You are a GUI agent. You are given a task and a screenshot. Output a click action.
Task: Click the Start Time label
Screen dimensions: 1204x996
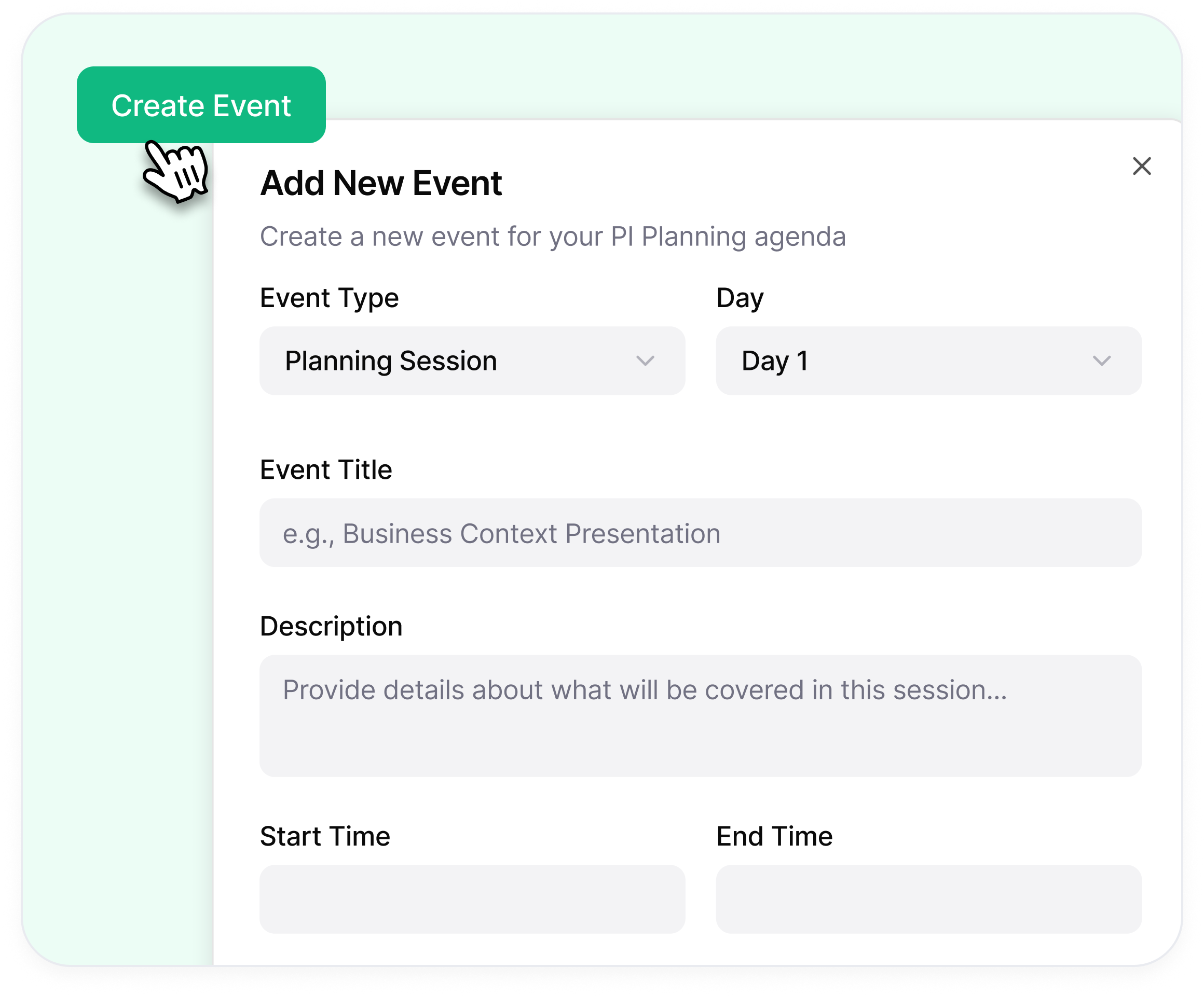(x=325, y=836)
